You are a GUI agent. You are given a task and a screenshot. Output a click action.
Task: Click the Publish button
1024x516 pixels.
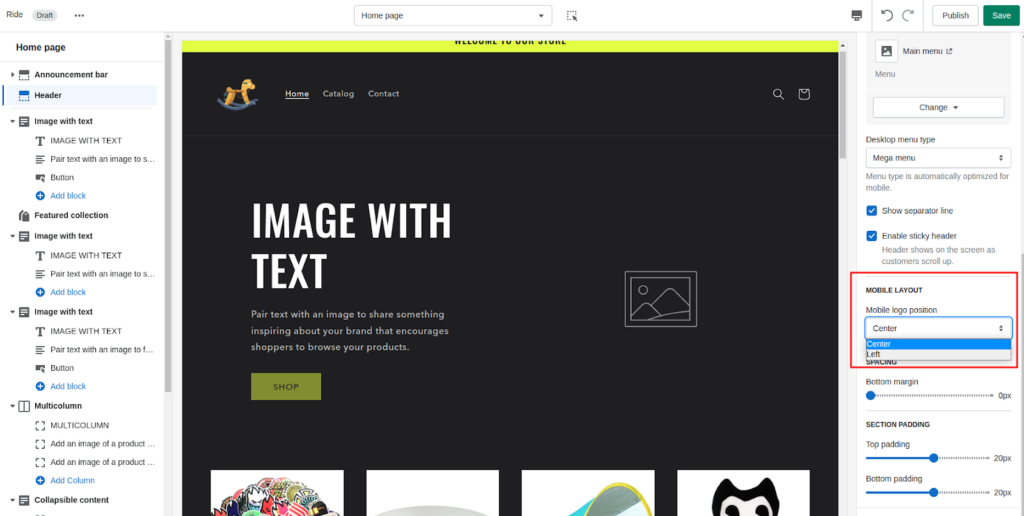click(955, 16)
